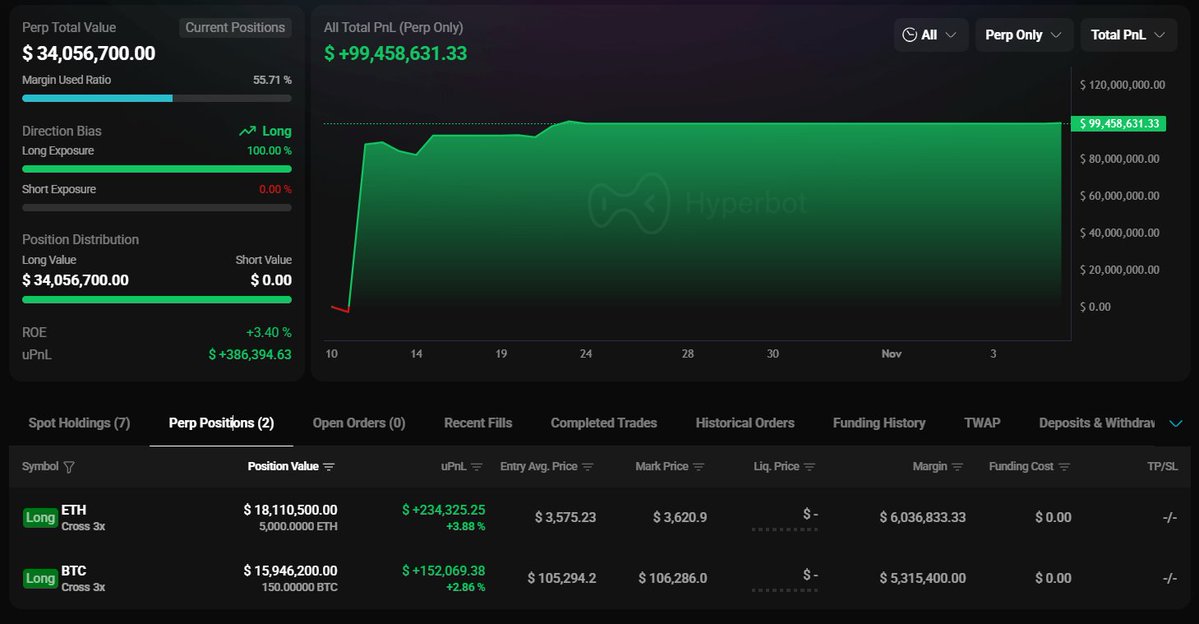Viewport: 1199px width, 624px height.
Task: Sort by Margin column icon
Action: point(958,467)
